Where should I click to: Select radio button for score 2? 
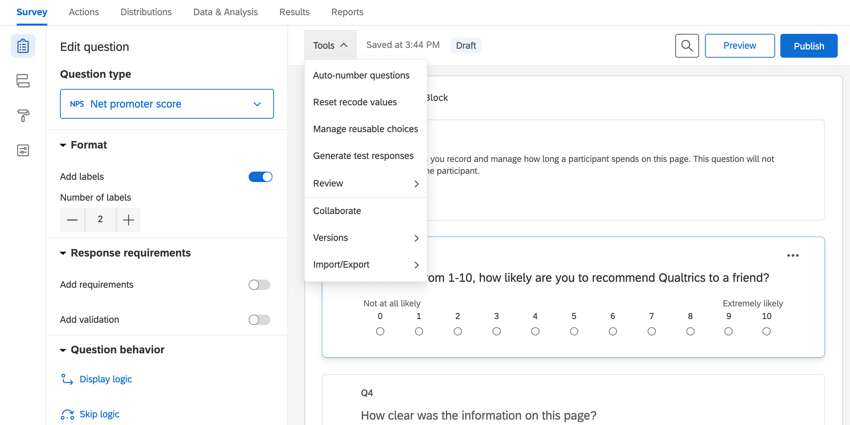[x=458, y=331]
